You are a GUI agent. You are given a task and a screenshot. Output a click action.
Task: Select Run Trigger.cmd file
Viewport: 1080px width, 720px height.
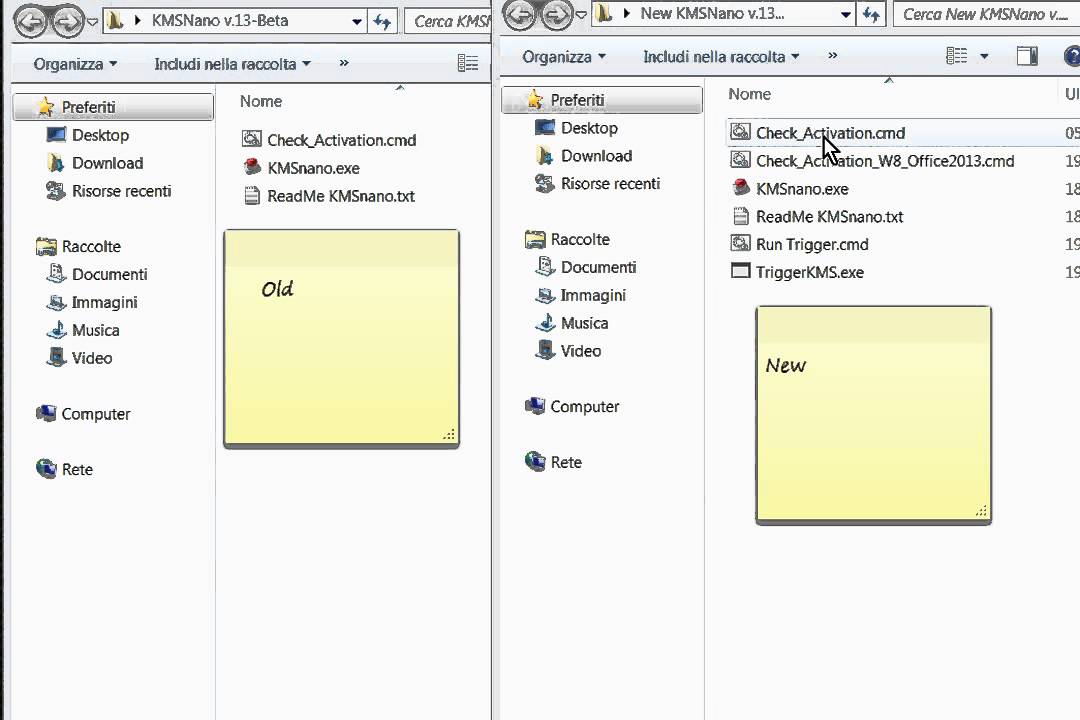tap(799, 244)
